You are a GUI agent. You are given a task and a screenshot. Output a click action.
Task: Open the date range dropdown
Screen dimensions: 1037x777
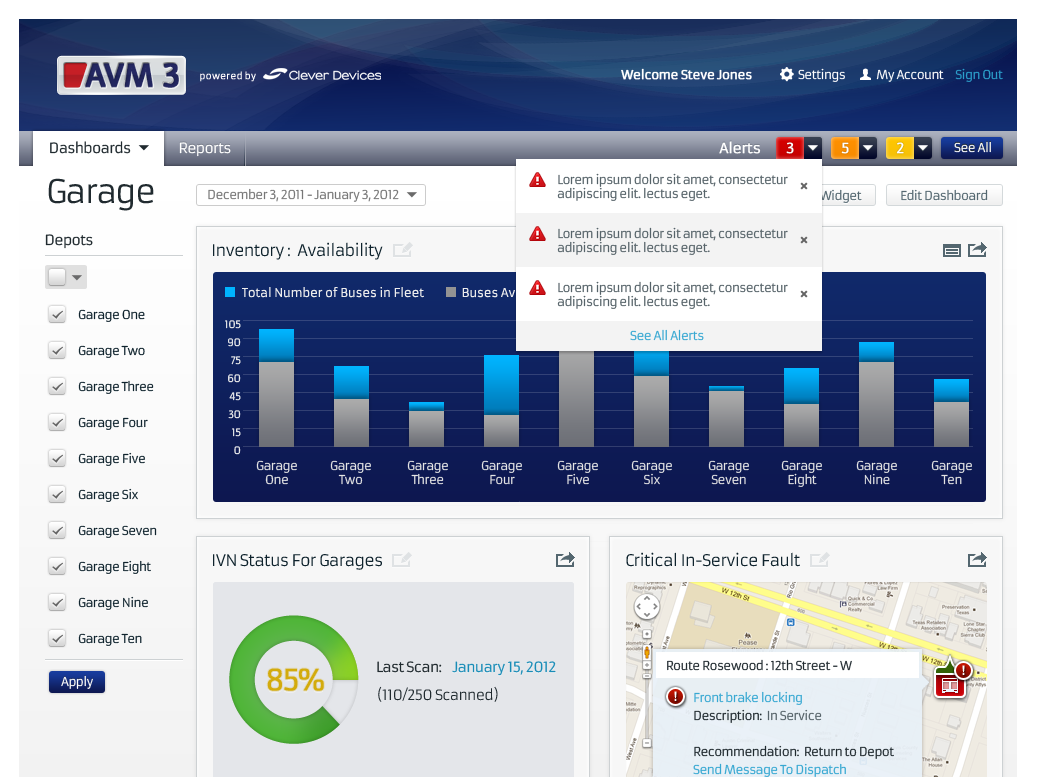click(x=311, y=195)
